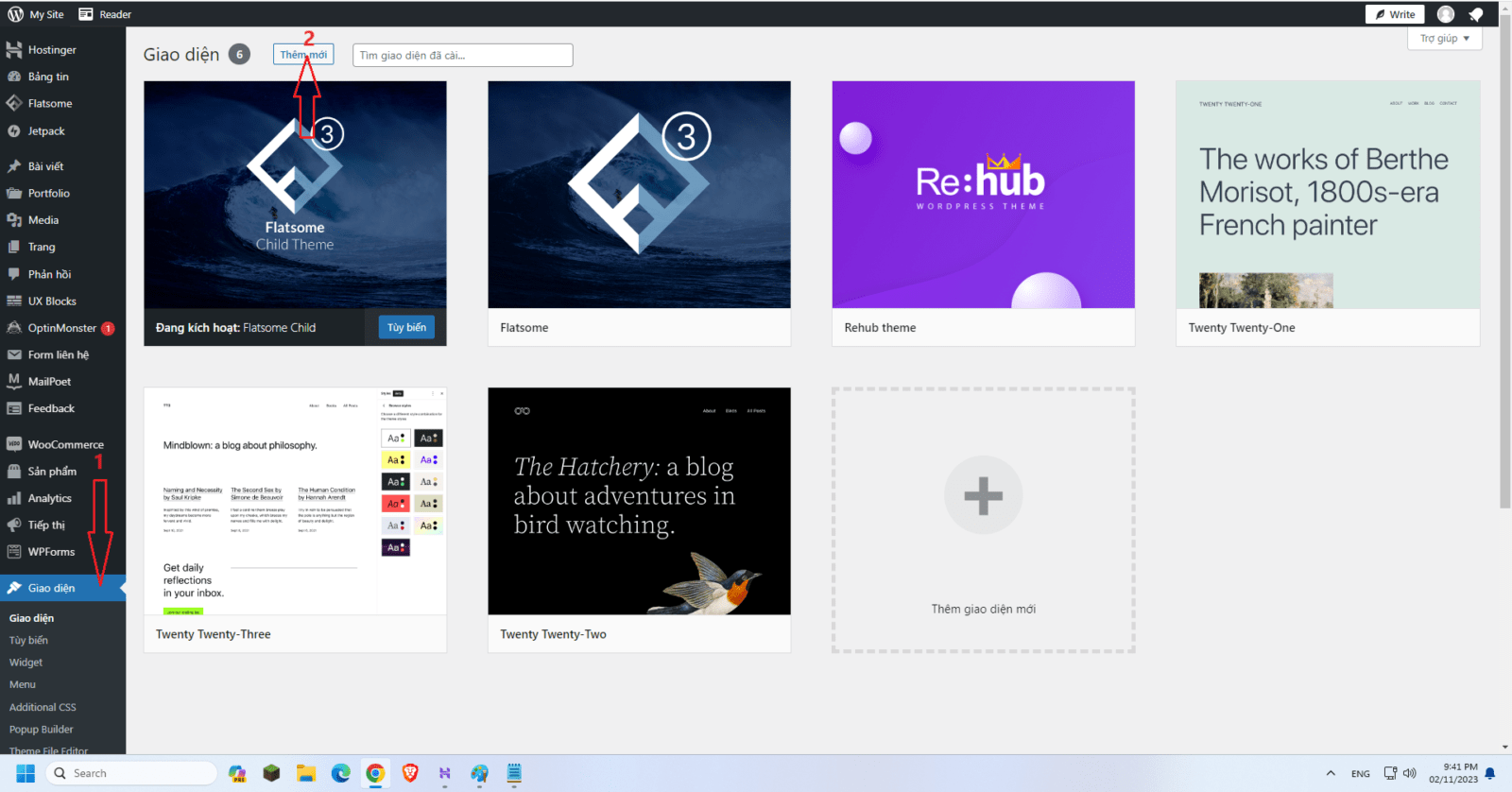Select Giao diện menu in sidebar
Image resolution: width=1512 pixels, height=792 pixels.
(x=62, y=588)
